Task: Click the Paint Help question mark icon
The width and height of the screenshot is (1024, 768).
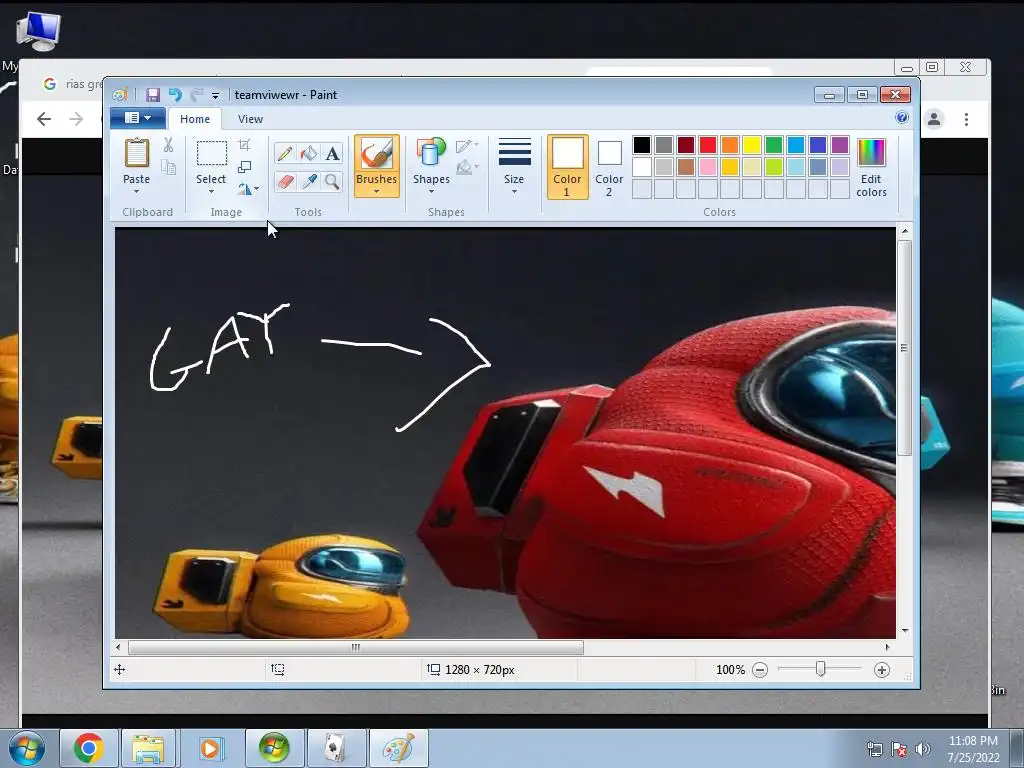Action: pyautogui.click(x=902, y=118)
